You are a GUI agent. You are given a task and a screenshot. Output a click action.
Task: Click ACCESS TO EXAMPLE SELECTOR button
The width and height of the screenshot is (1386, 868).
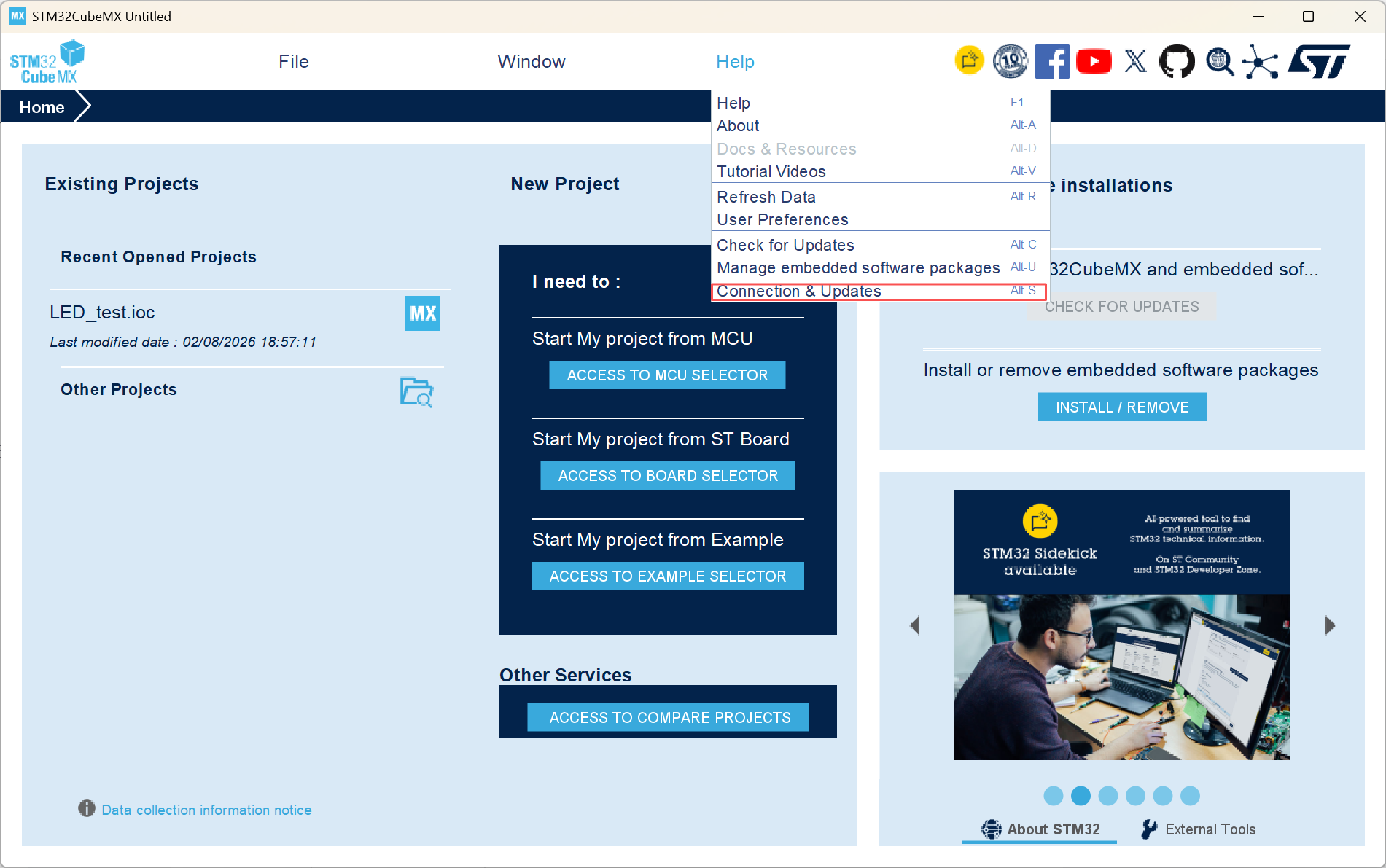click(x=668, y=576)
